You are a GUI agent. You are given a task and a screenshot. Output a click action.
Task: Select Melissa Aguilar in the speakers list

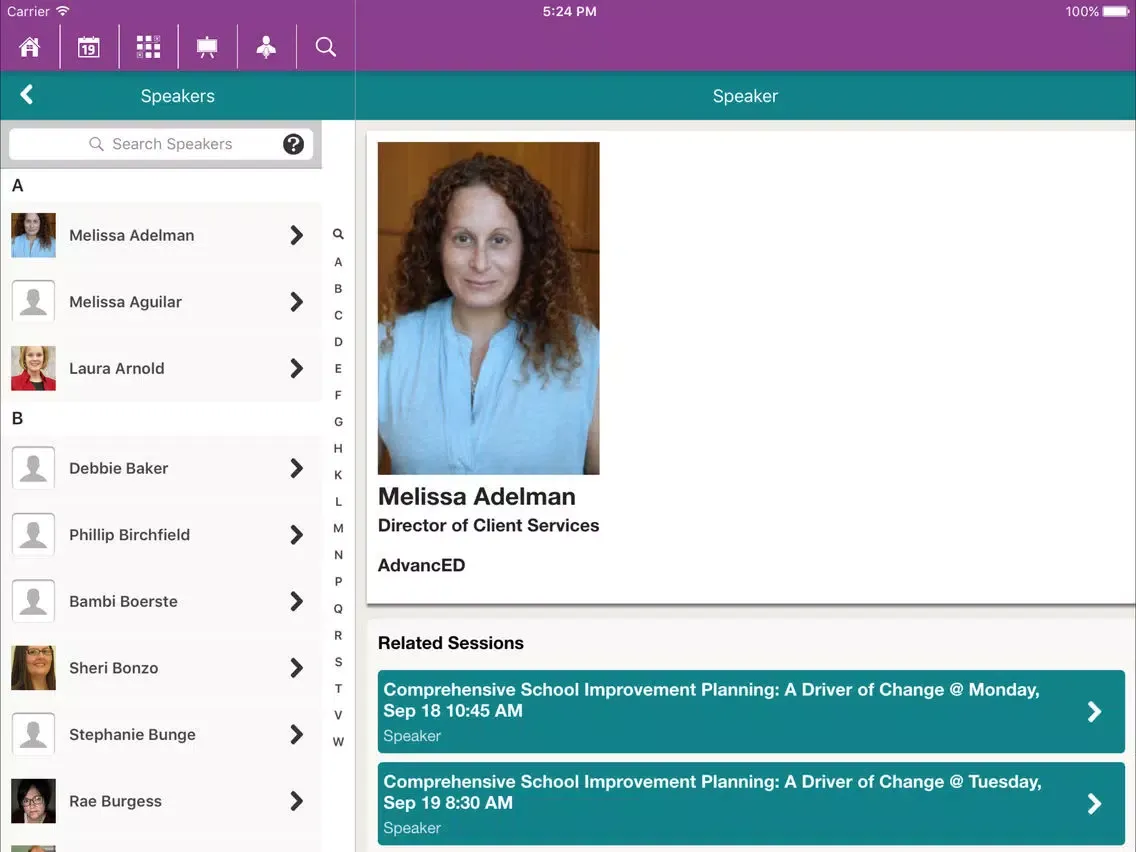[161, 301]
